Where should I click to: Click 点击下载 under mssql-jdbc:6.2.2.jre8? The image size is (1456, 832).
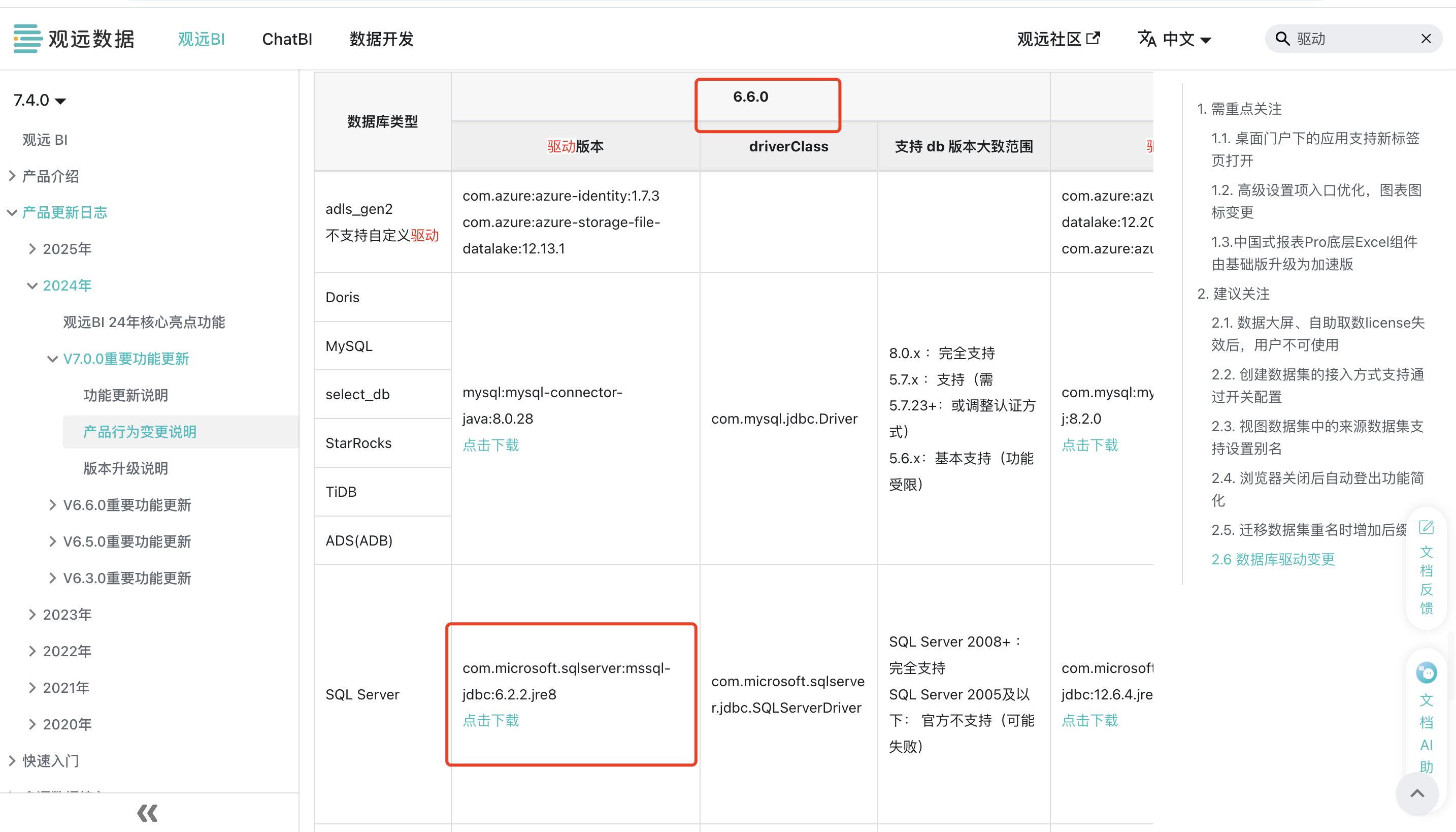[x=490, y=721]
